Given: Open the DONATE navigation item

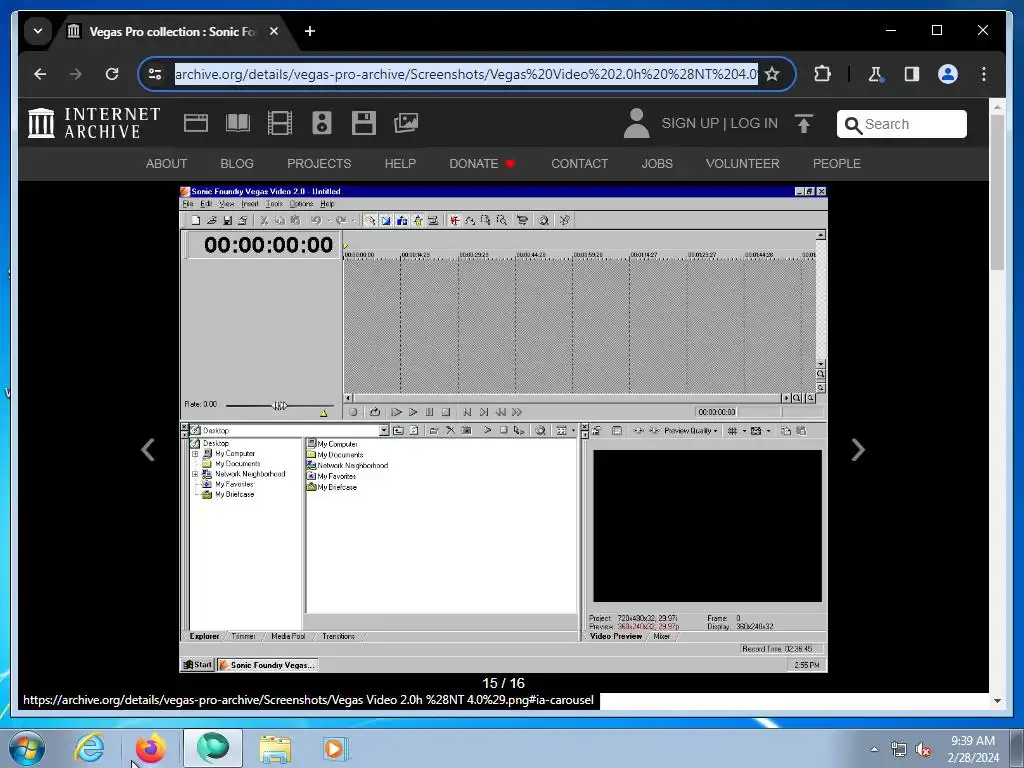Looking at the screenshot, I should point(483,164).
